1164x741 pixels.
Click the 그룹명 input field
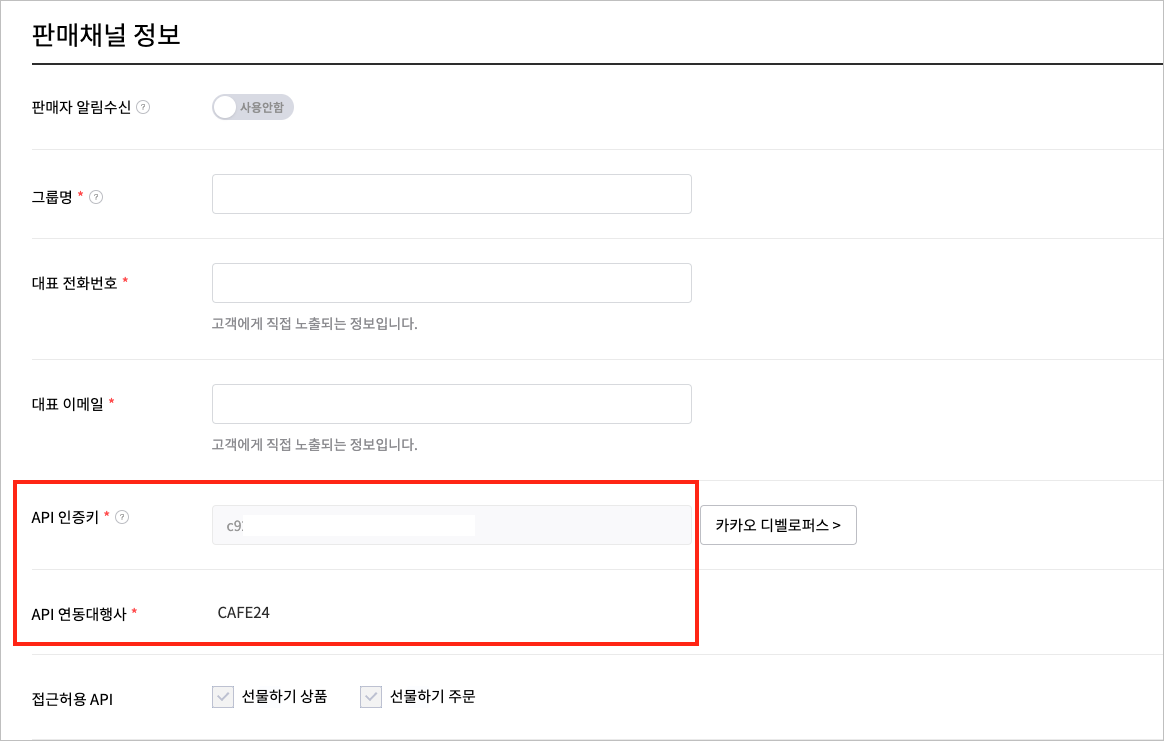click(x=451, y=194)
